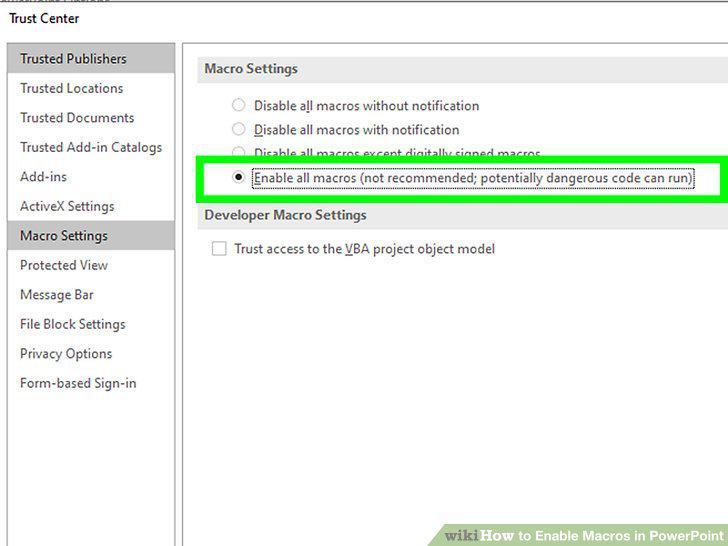Go to Add-ins section
This screenshot has width=728, height=546.
tap(91, 176)
